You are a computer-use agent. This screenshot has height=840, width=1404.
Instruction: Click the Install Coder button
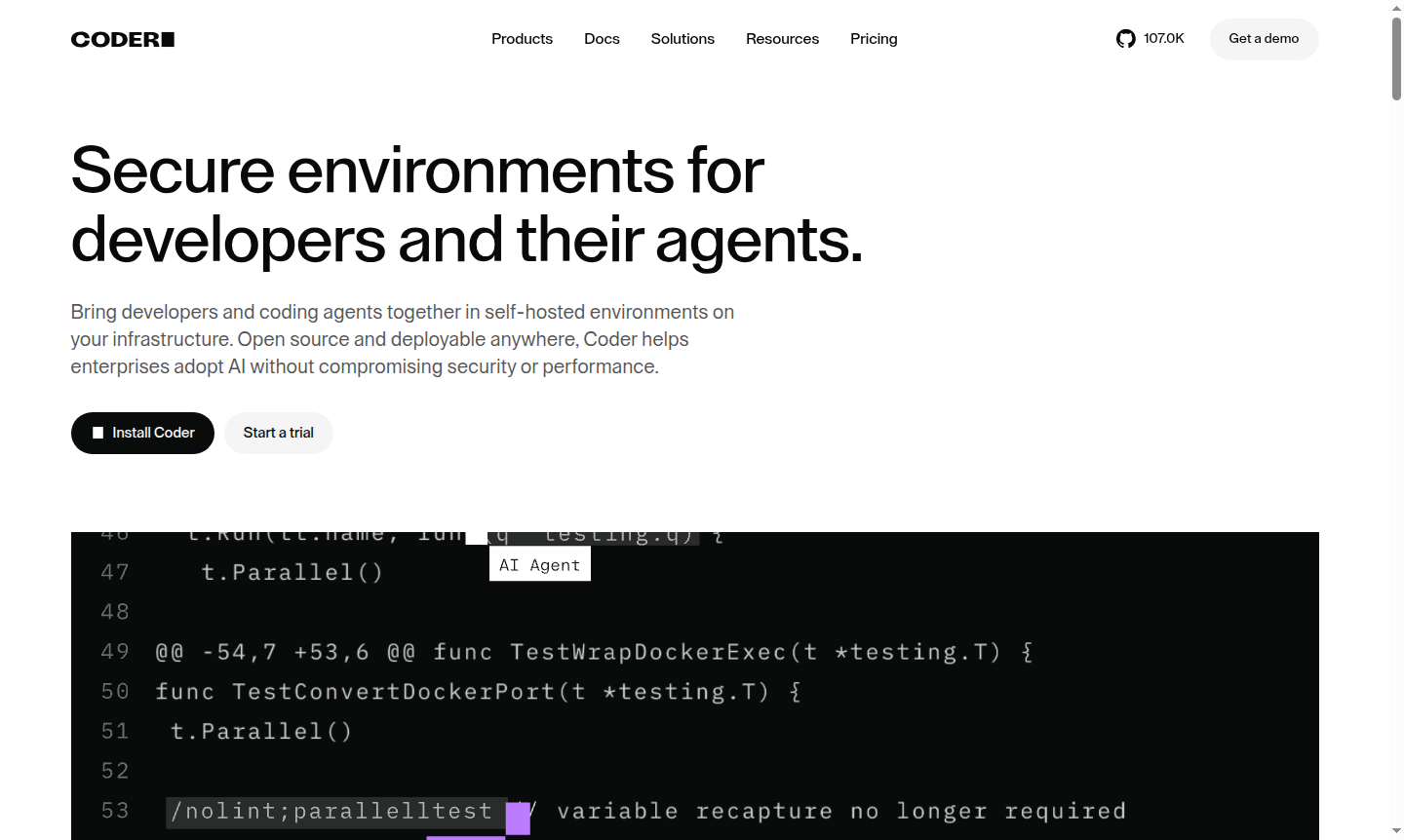click(142, 432)
